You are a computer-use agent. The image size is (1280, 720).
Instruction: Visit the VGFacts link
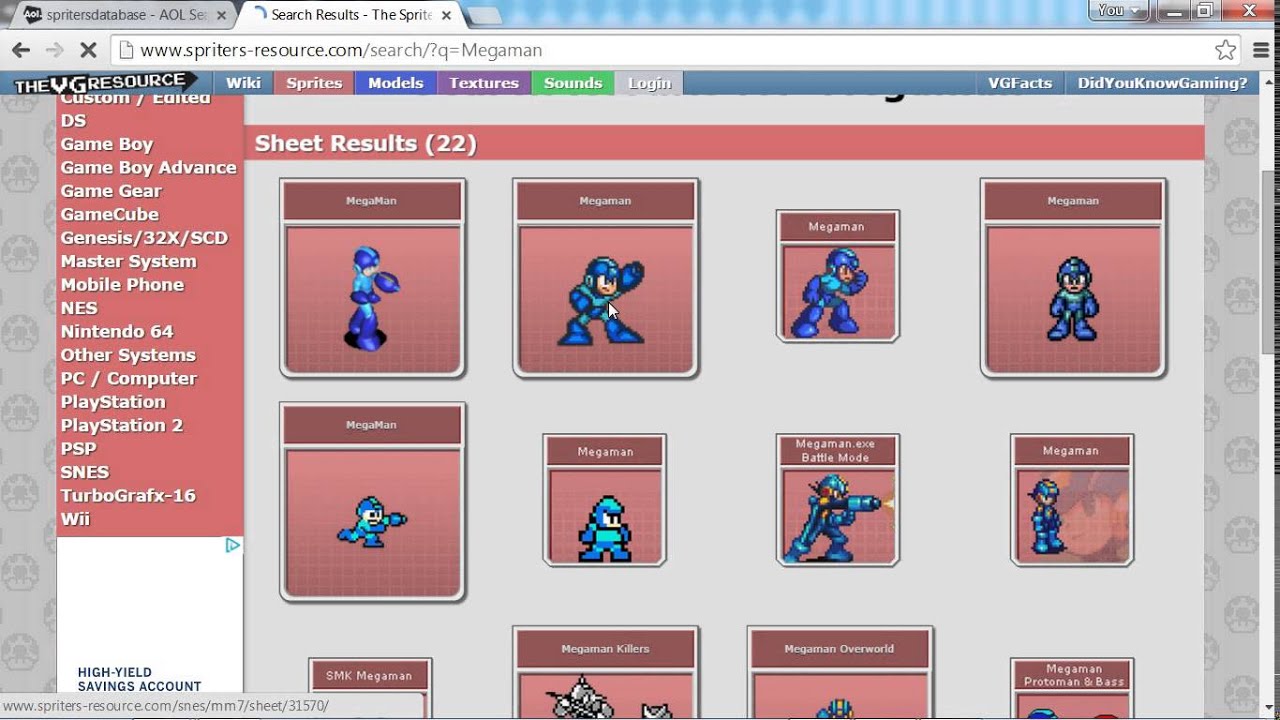click(x=1020, y=83)
